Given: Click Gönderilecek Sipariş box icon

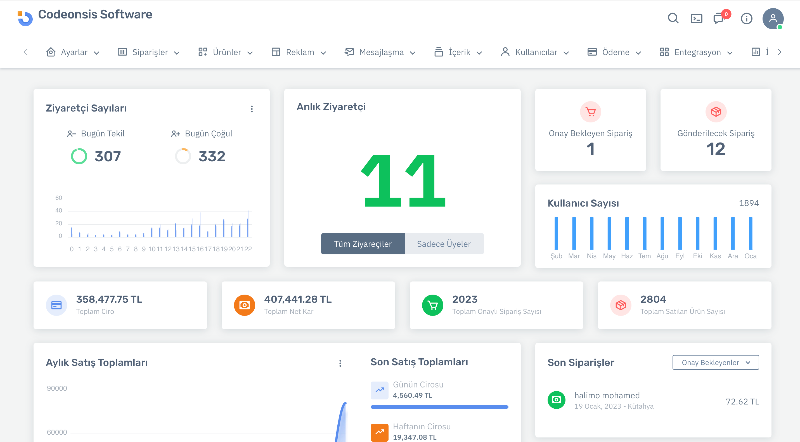Looking at the screenshot, I should tap(715, 112).
